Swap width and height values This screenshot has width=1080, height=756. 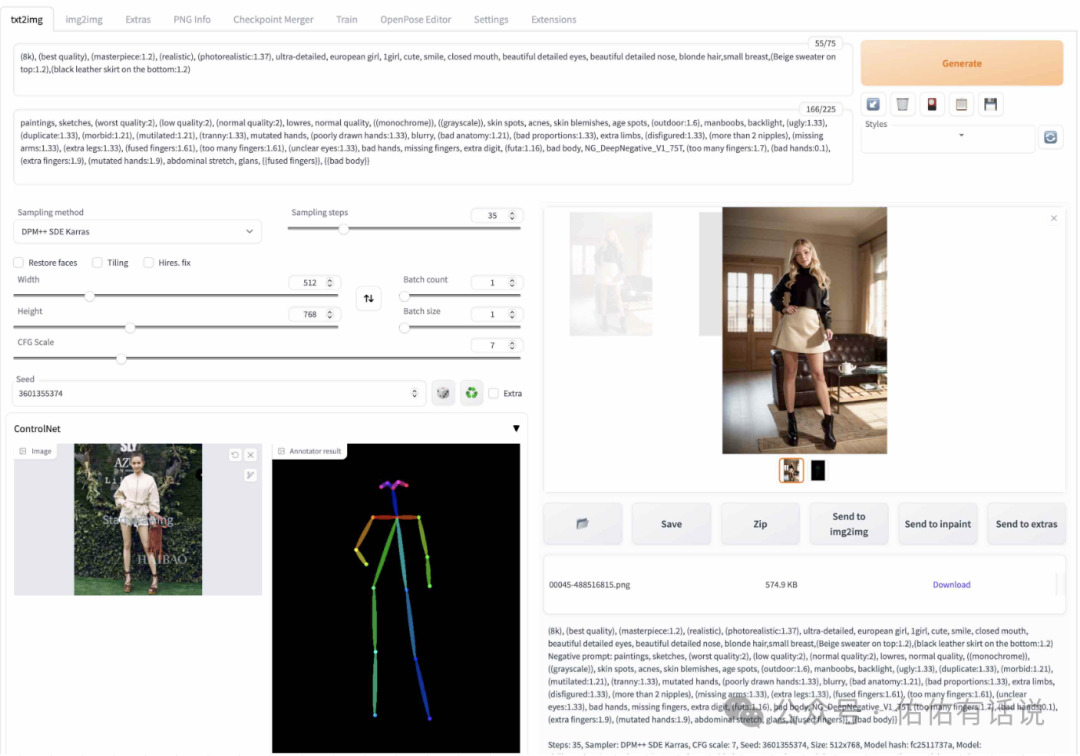[368, 298]
